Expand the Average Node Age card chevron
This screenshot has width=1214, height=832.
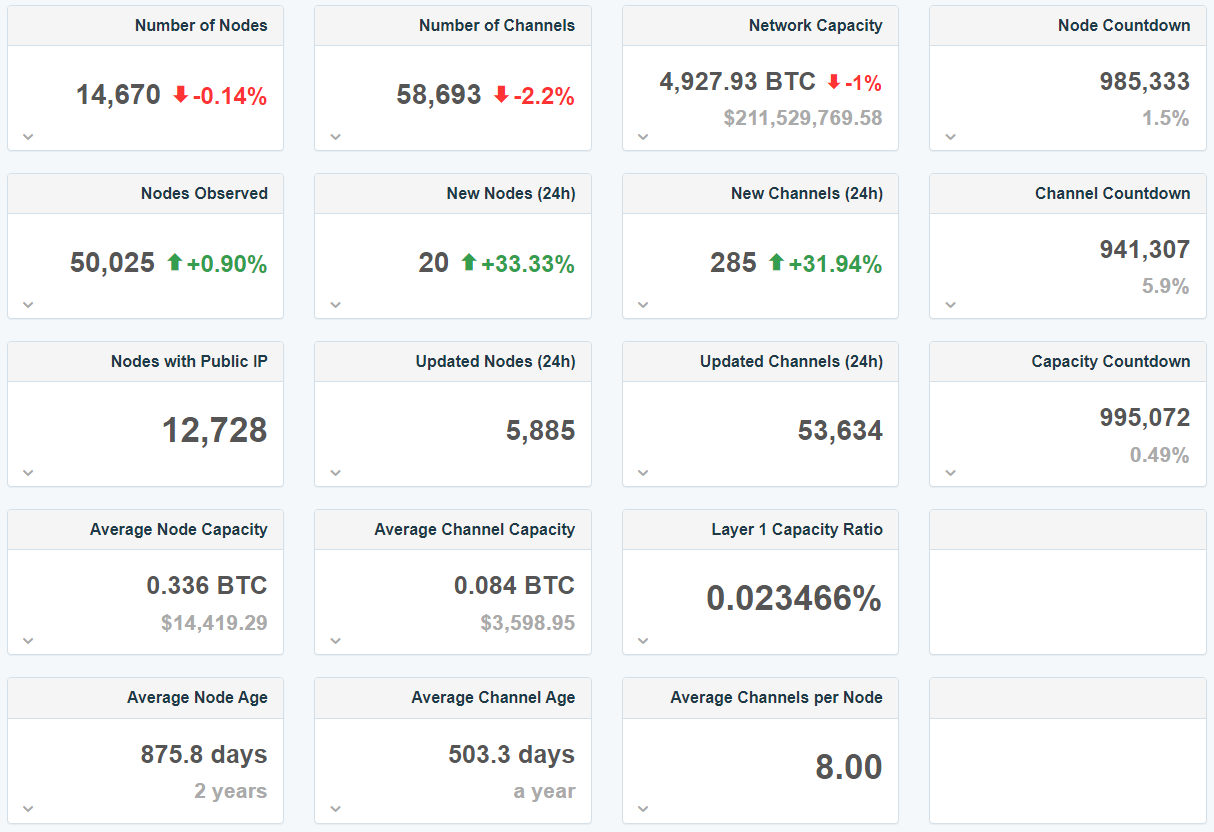(28, 809)
